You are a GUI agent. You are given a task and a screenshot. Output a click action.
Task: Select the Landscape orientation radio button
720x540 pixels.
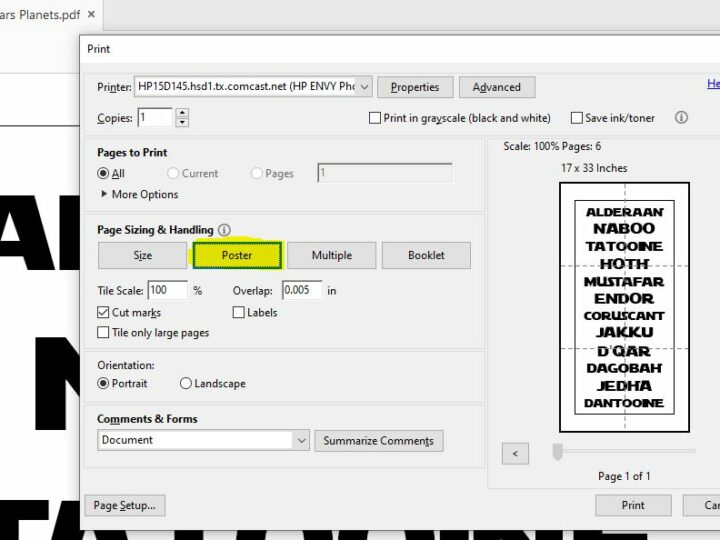click(186, 384)
